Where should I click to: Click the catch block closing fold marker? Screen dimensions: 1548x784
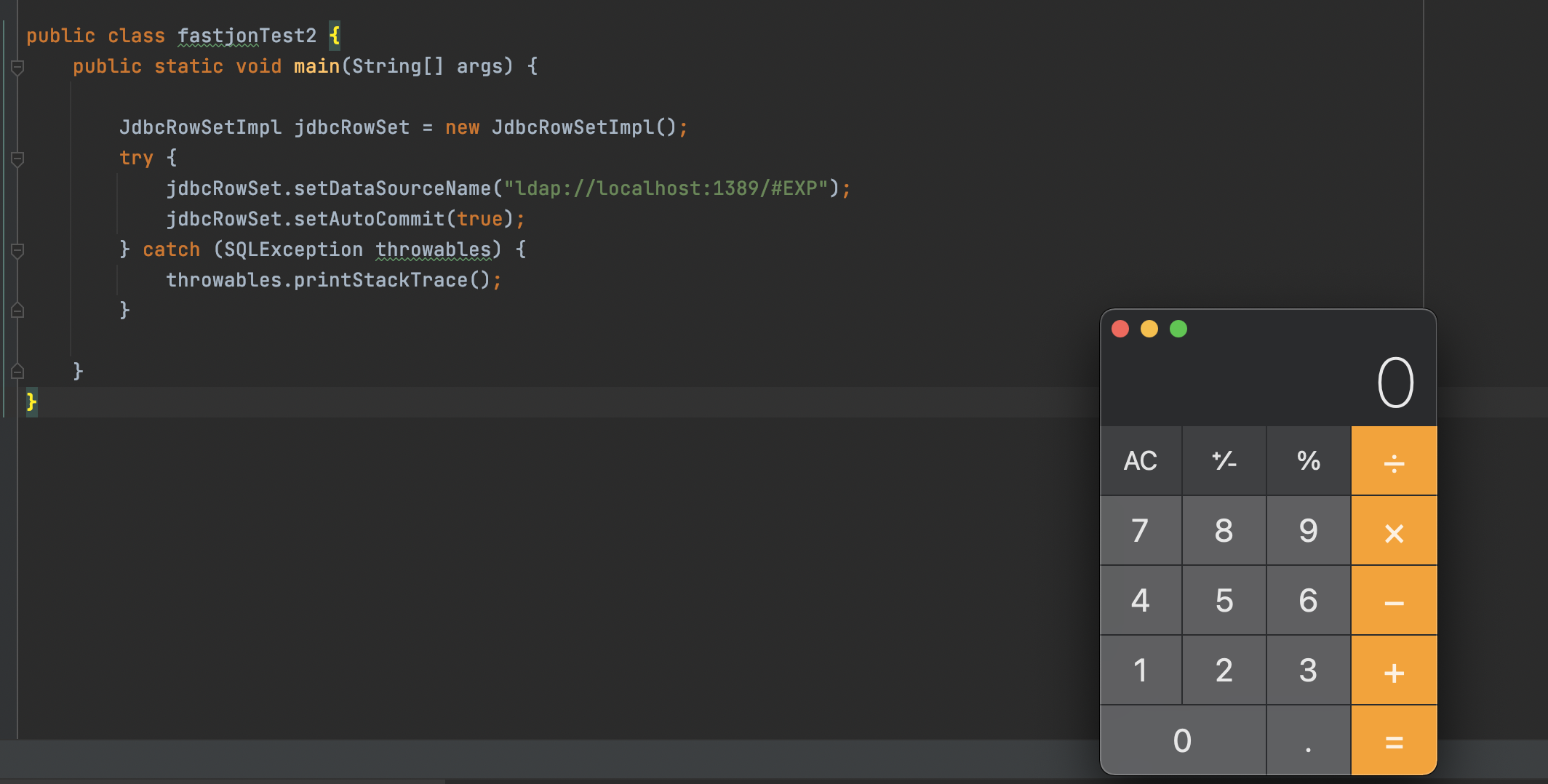click(x=18, y=311)
